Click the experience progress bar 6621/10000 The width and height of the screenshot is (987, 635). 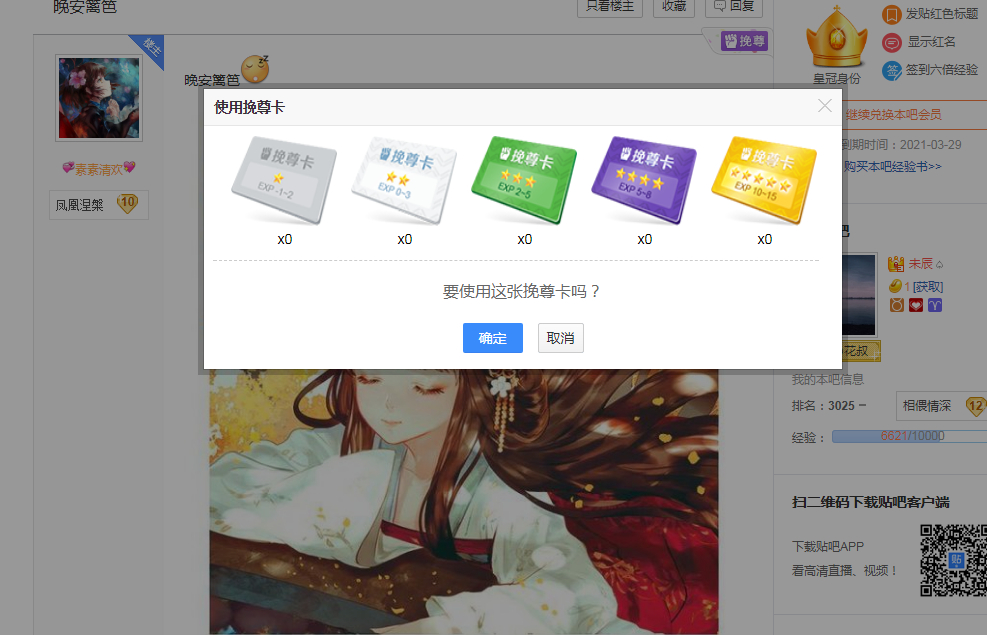[910, 436]
